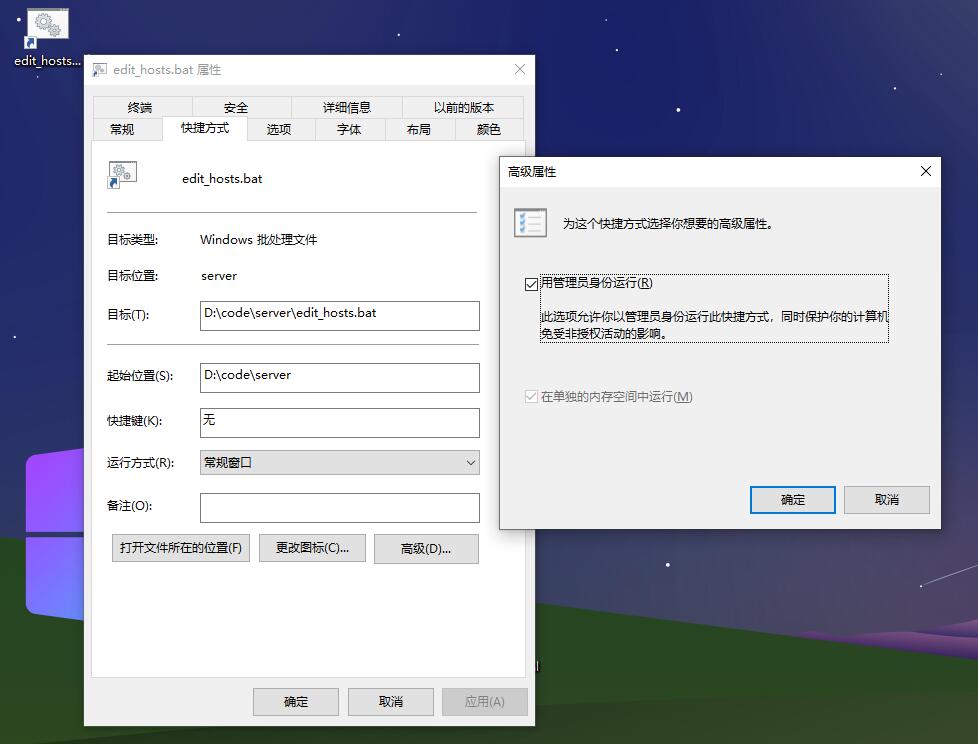Viewport: 978px width, 744px height.
Task: Open the 以前的版本 tab
Action: [463, 107]
